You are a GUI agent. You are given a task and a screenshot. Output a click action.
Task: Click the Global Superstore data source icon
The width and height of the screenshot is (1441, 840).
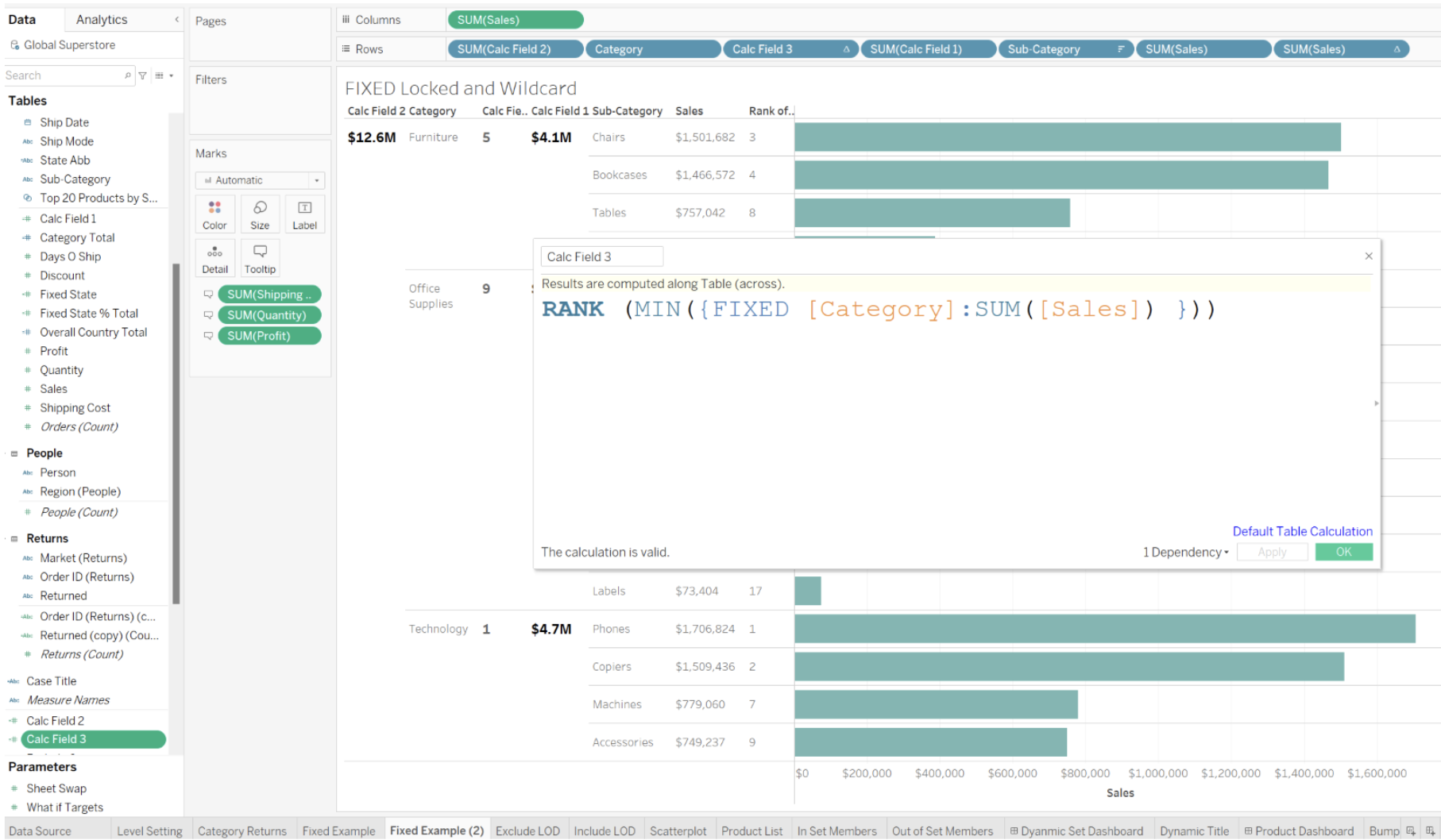tap(14, 45)
